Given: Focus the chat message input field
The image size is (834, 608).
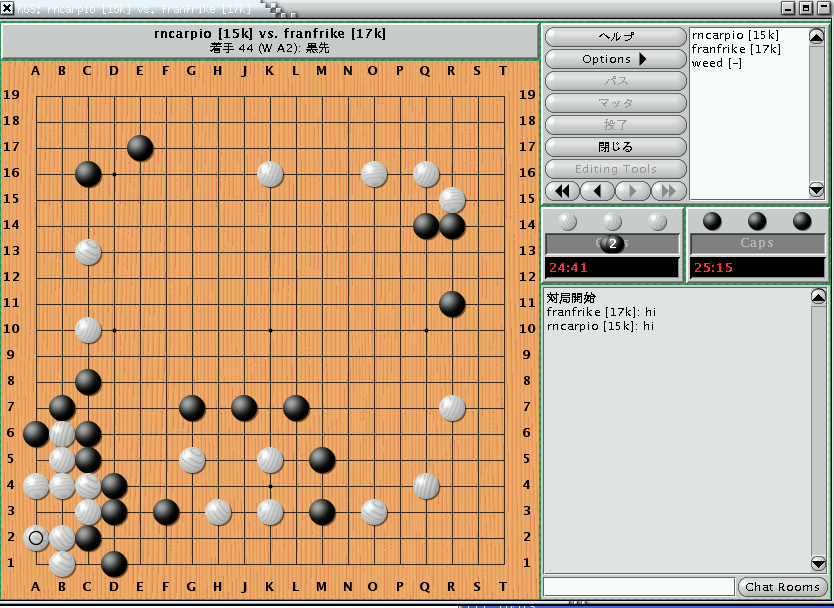Looking at the screenshot, I should pyautogui.click(x=638, y=587).
